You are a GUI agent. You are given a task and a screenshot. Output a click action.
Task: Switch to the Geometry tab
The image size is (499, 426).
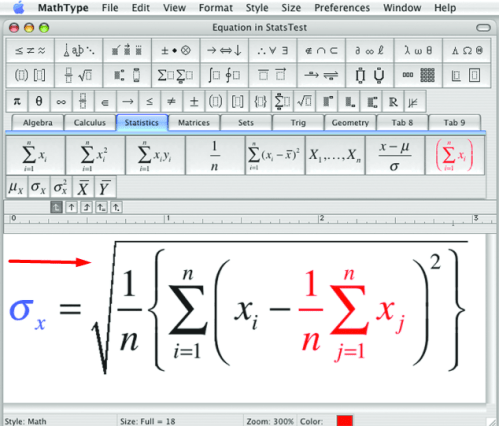pos(350,123)
